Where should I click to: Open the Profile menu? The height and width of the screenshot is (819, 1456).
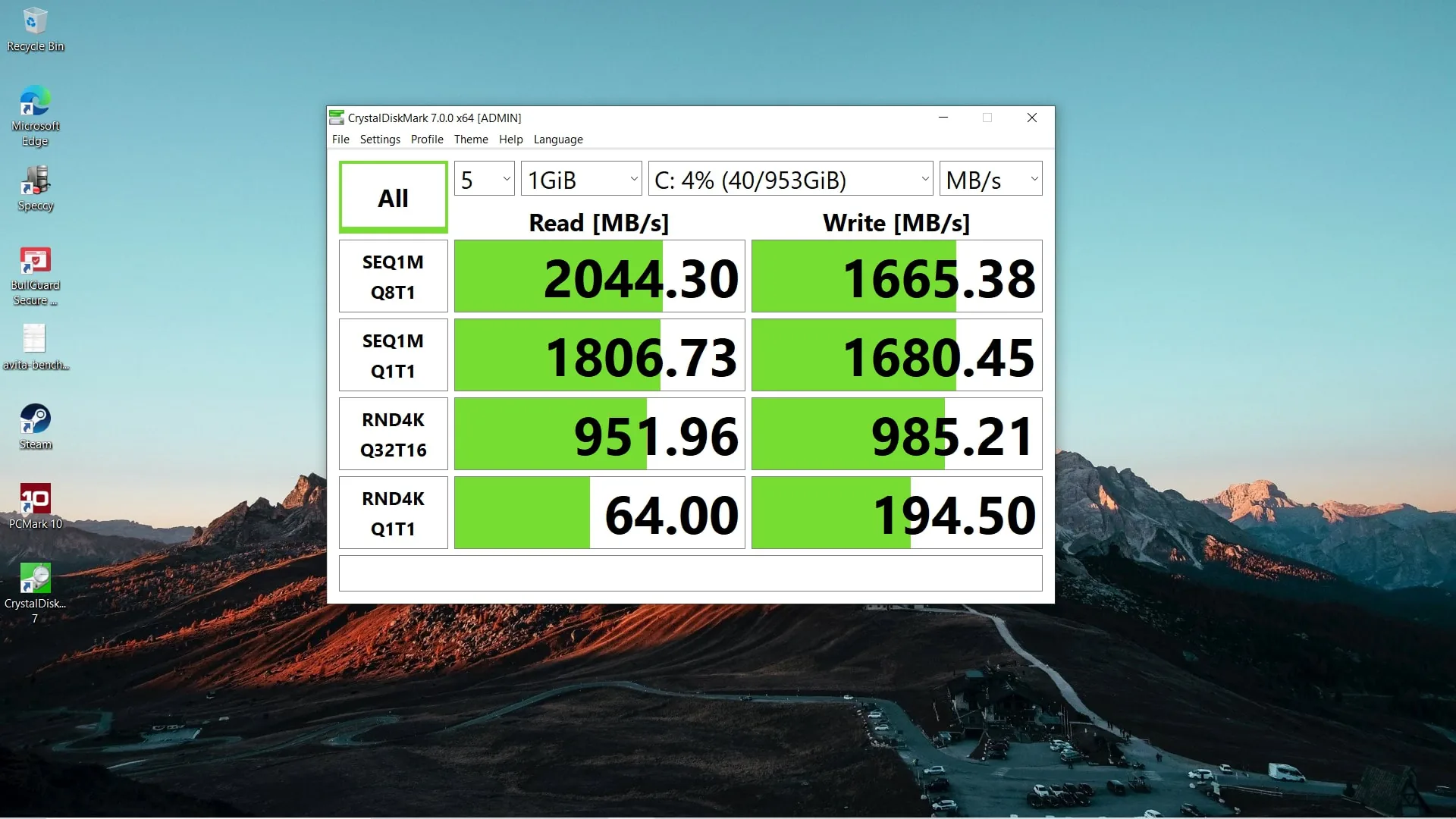point(427,140)
